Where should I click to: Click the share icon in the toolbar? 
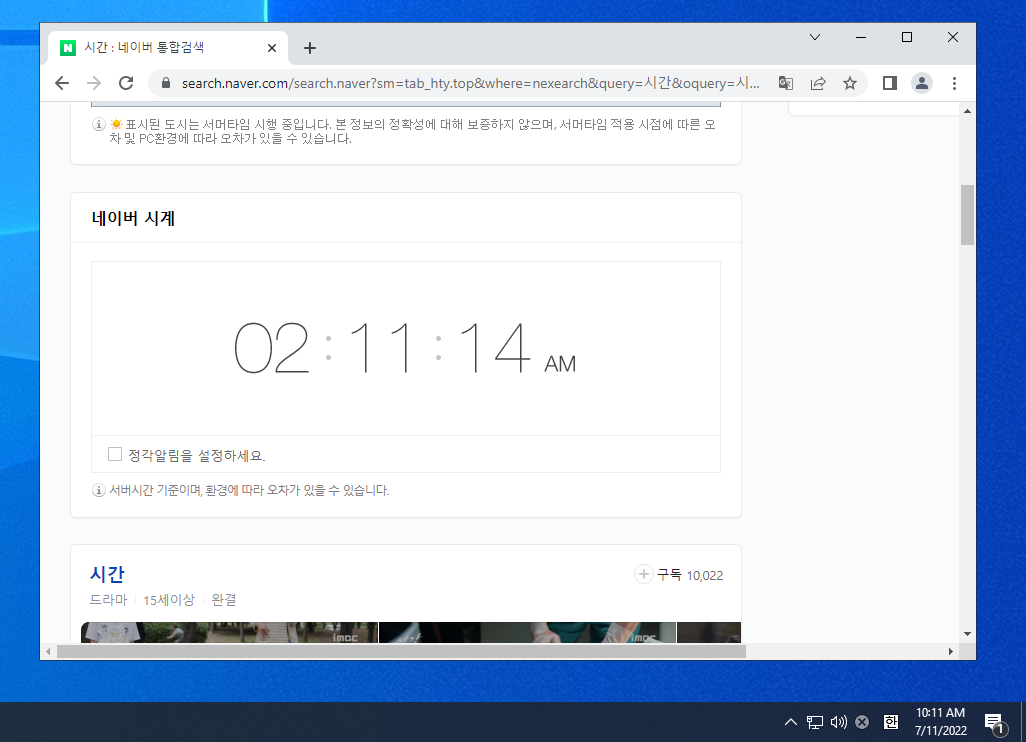pyautogui.click(x=818, y=83)
